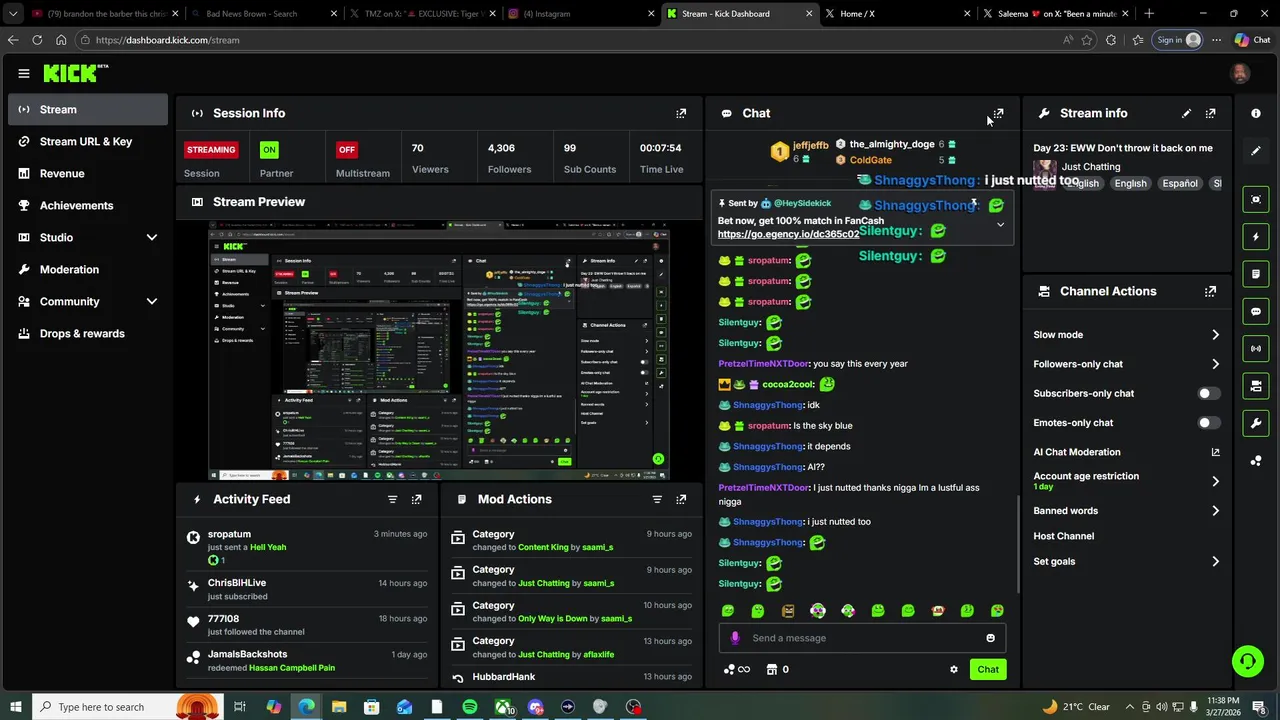Image resolution: width=1280 pixels, height=720 pixels.
Task: Open AI Chat Moderation external link
Action: click(1215, 452)
